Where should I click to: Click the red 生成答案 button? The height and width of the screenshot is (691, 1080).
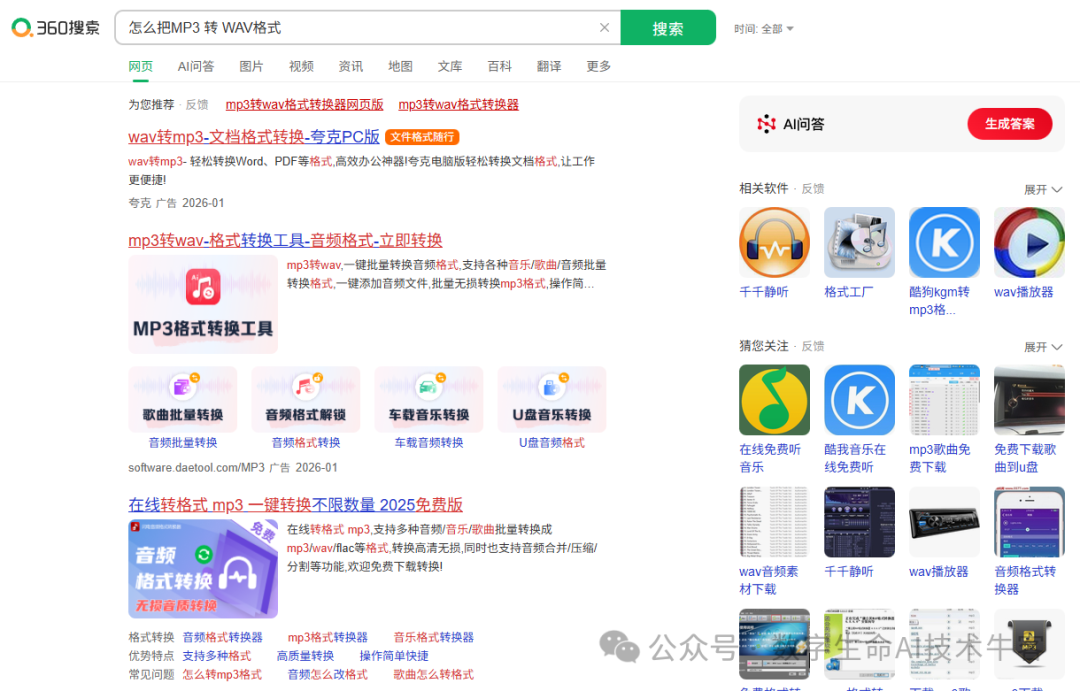1010,125
